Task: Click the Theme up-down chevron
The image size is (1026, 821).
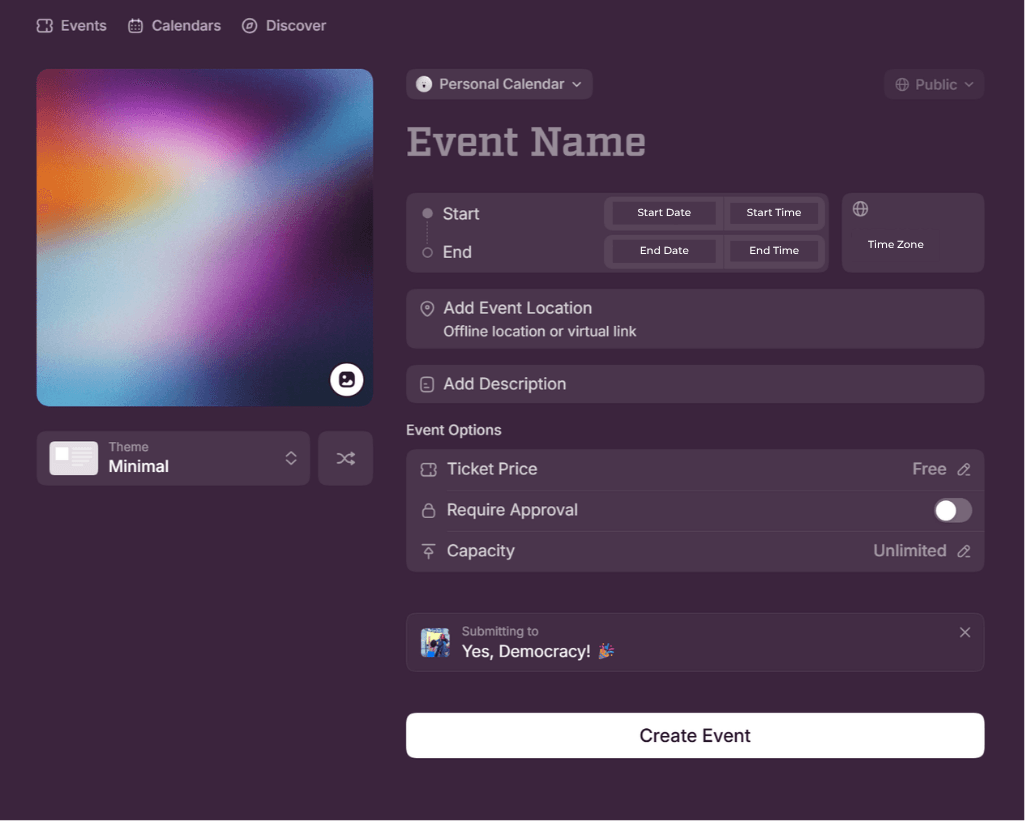Action: [x=291, y=458]
